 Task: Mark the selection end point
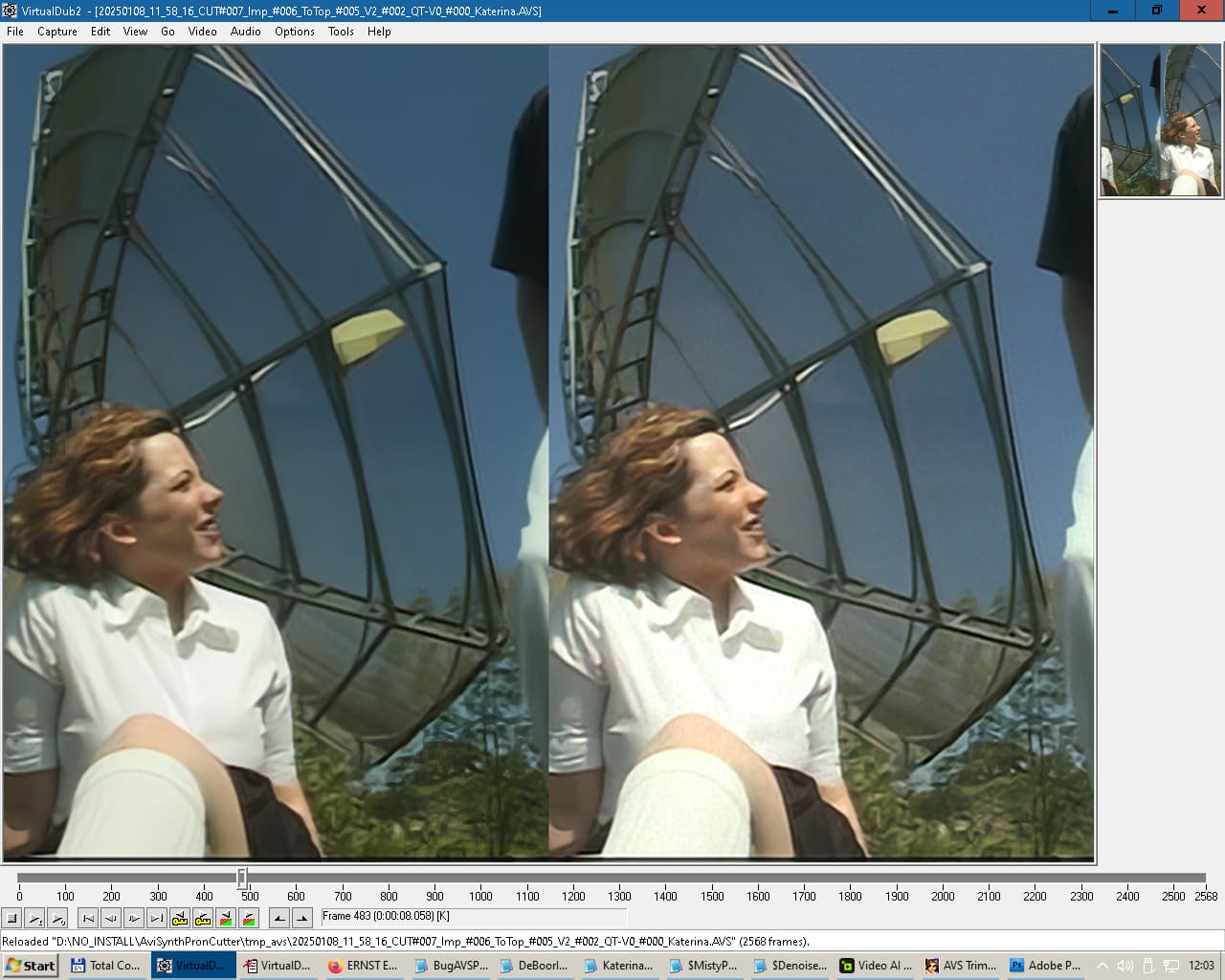[301, 919]
